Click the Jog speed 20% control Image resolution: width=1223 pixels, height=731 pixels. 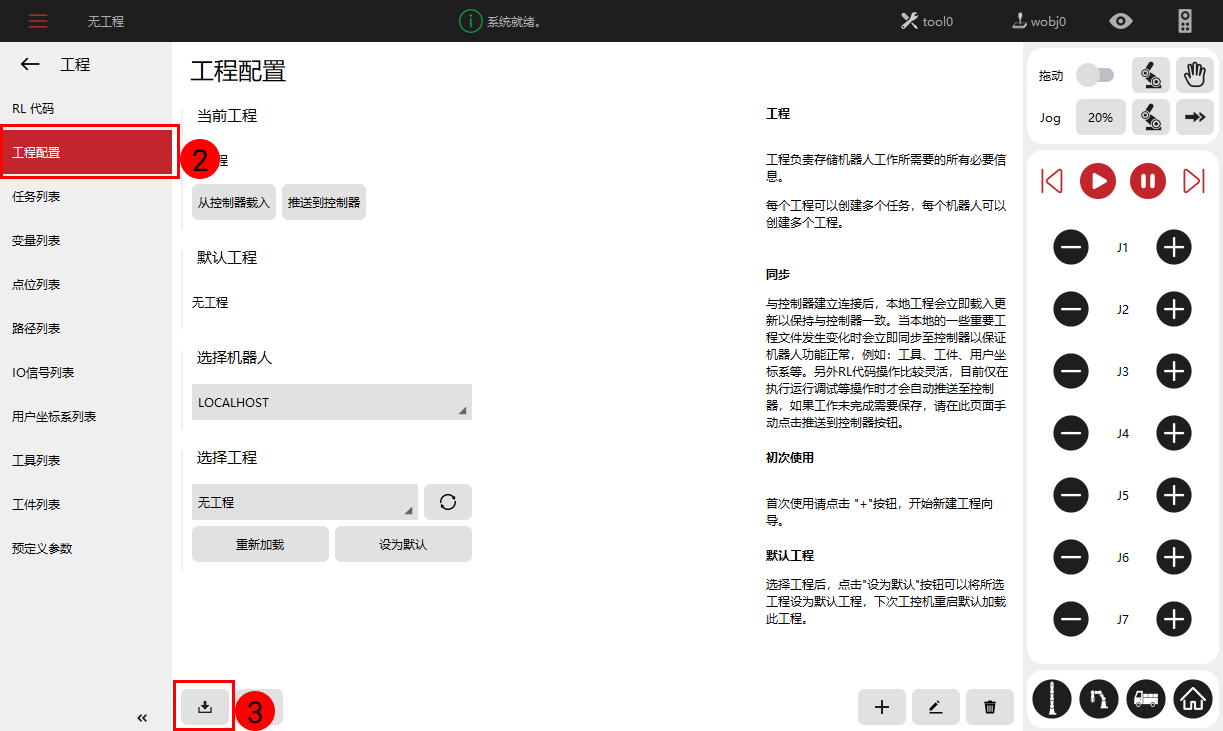pos(1100,117)
